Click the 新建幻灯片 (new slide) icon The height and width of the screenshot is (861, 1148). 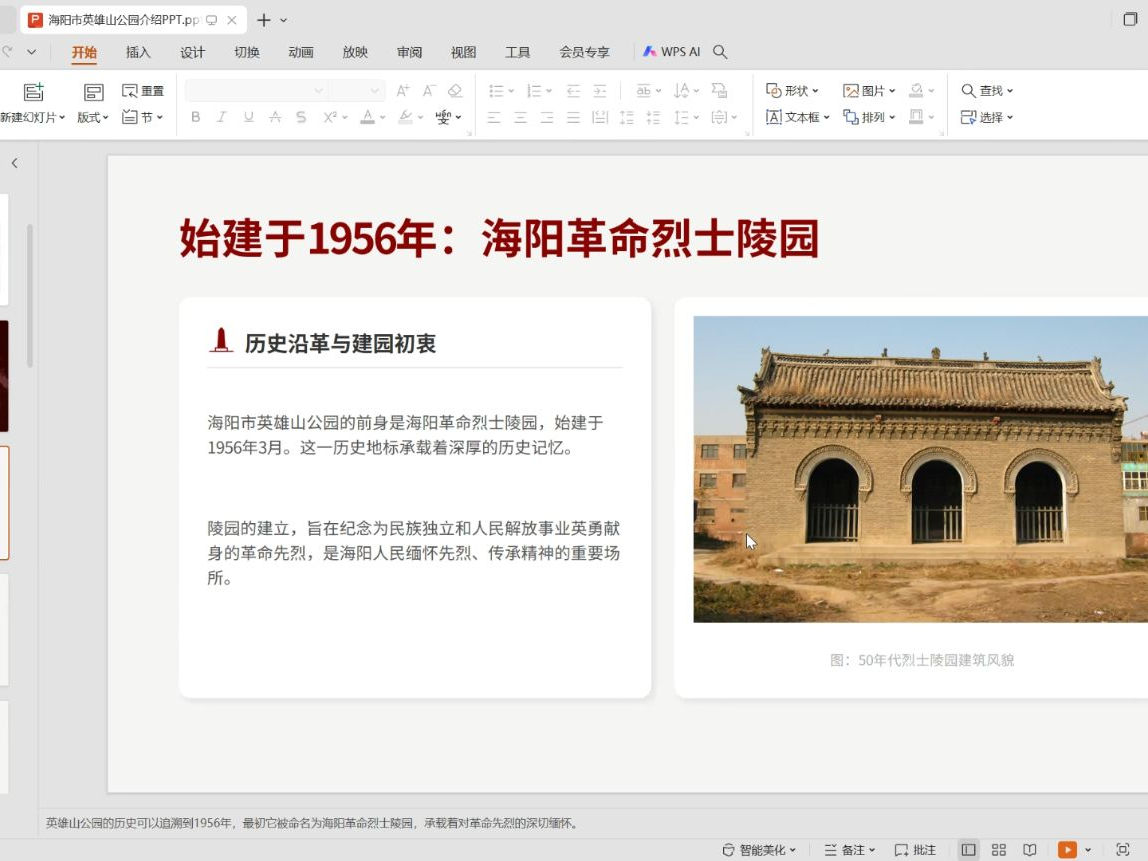[x=33, y=92]
